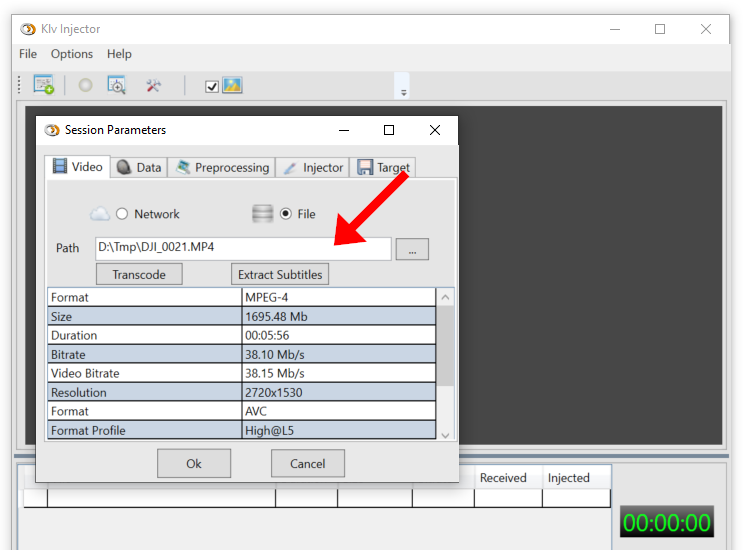Click the properties list vertical scrollbar thumb
The image size is (743, 550).
[x=446, y=345]
